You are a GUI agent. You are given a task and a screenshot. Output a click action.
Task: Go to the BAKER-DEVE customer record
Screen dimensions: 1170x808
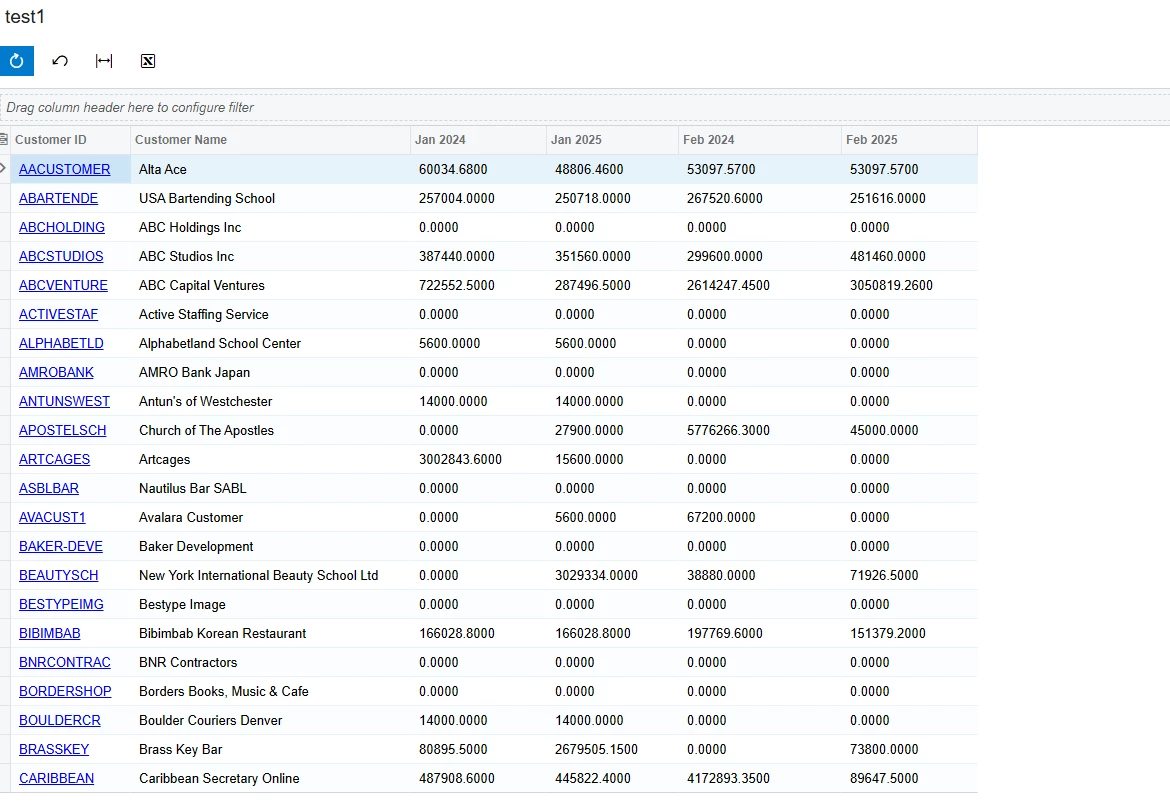tap(60, 547)
